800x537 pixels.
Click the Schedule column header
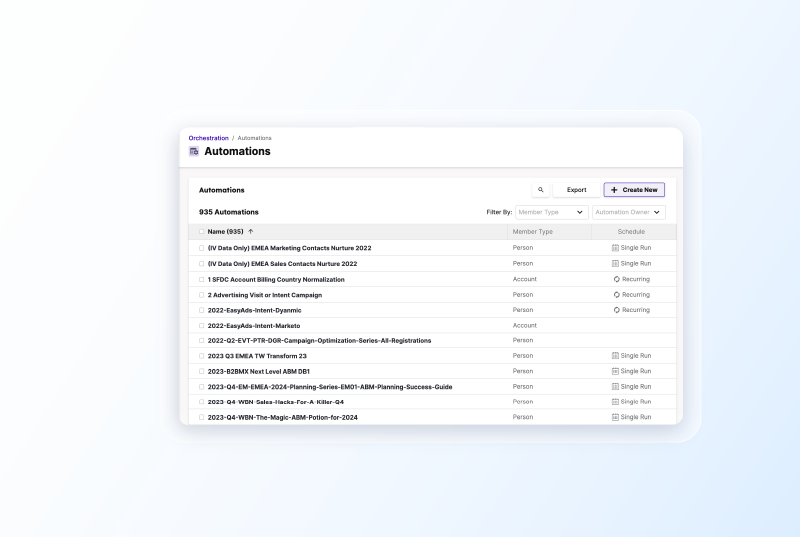(631, 232)
